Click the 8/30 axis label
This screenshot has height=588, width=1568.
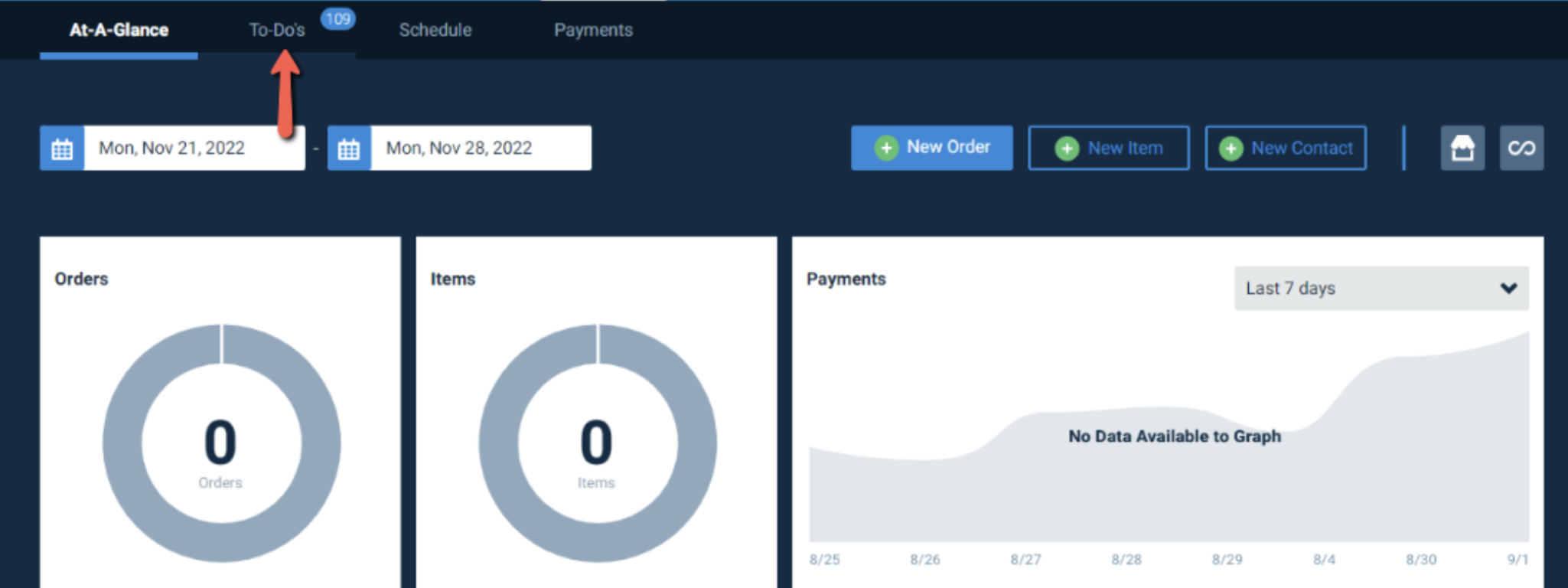[x=1421, y=560]
